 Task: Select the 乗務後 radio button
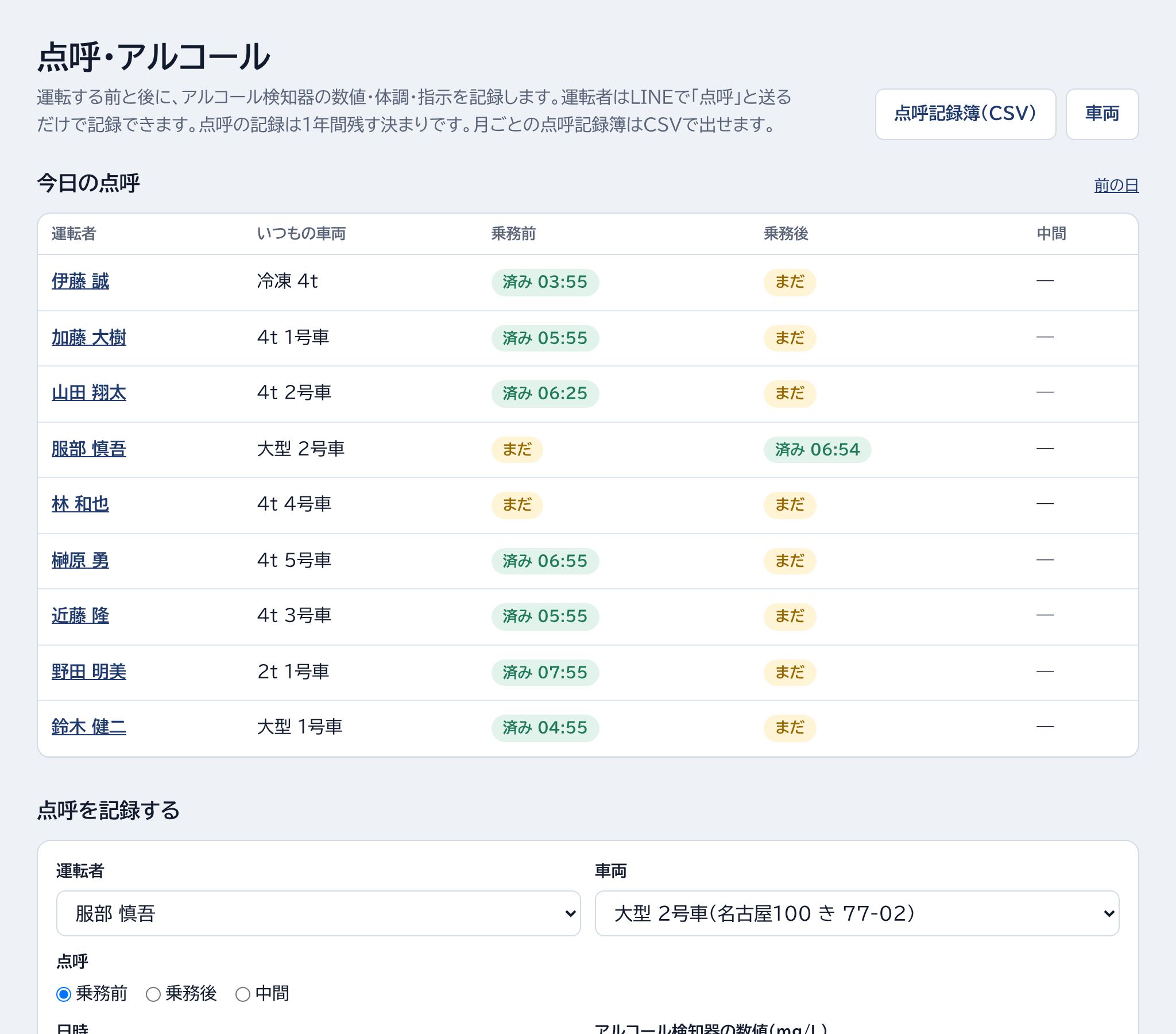click(x=153, y=994)
